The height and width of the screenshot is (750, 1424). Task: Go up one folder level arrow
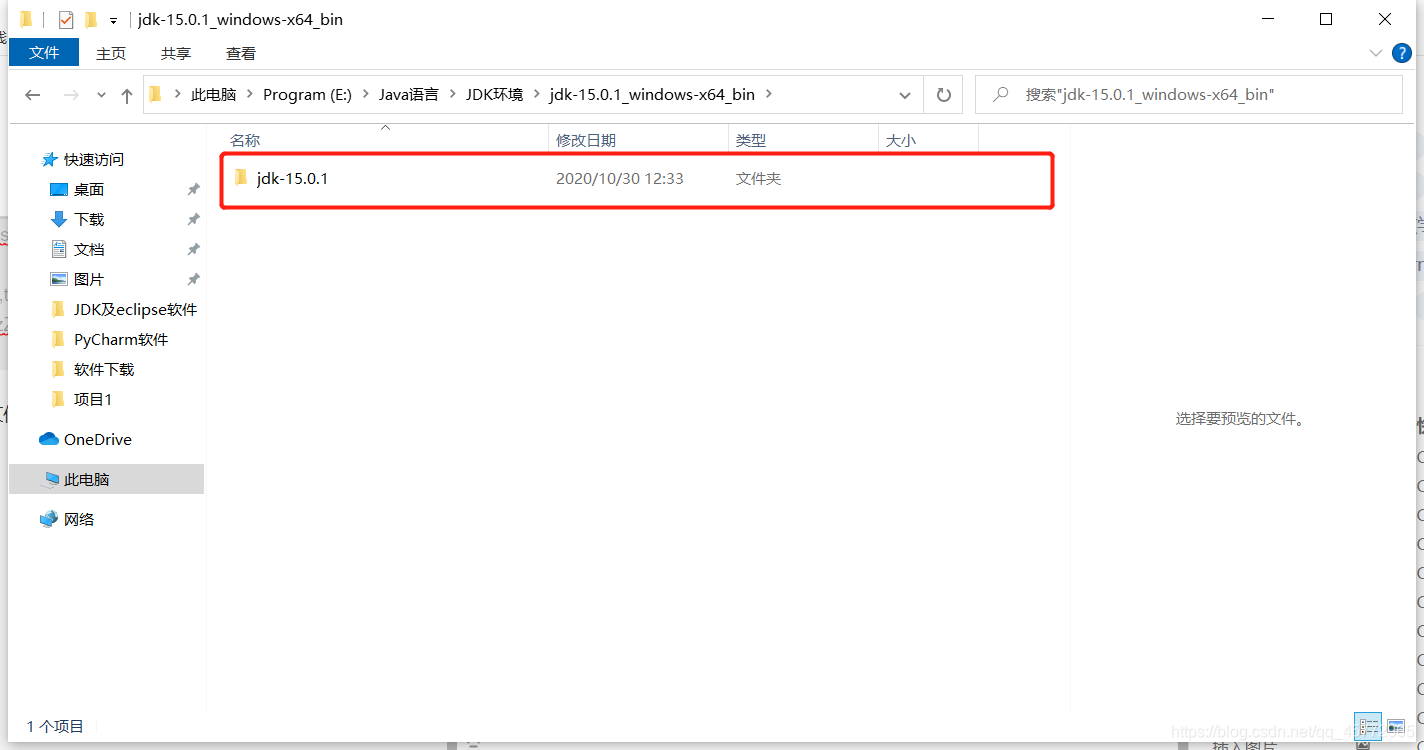coord(127,95)
